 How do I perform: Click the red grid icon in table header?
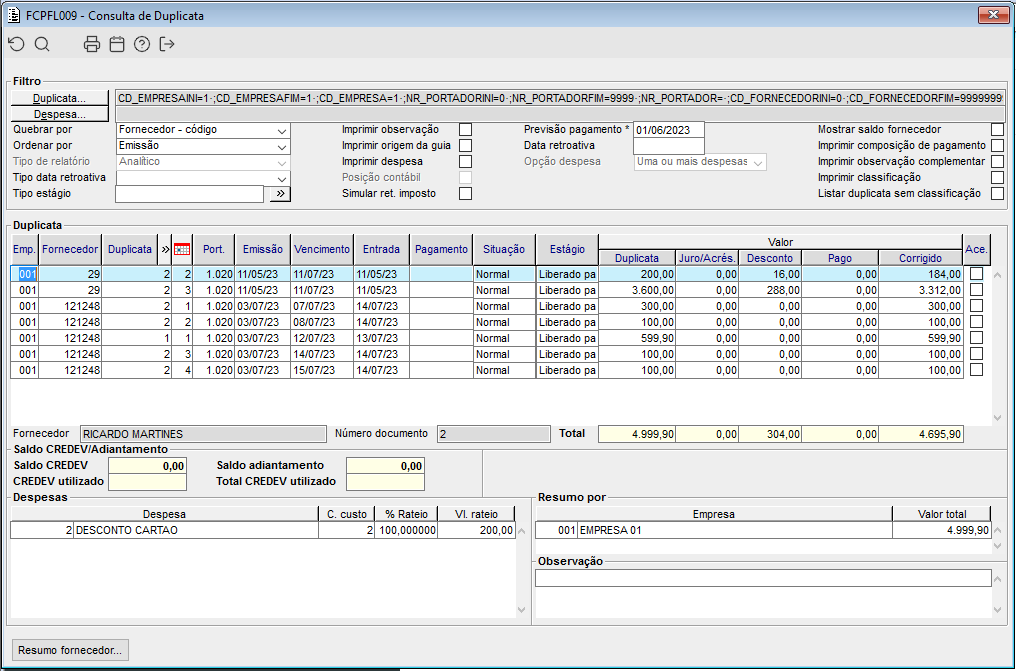pyautogui.click(x=181, y=249)
